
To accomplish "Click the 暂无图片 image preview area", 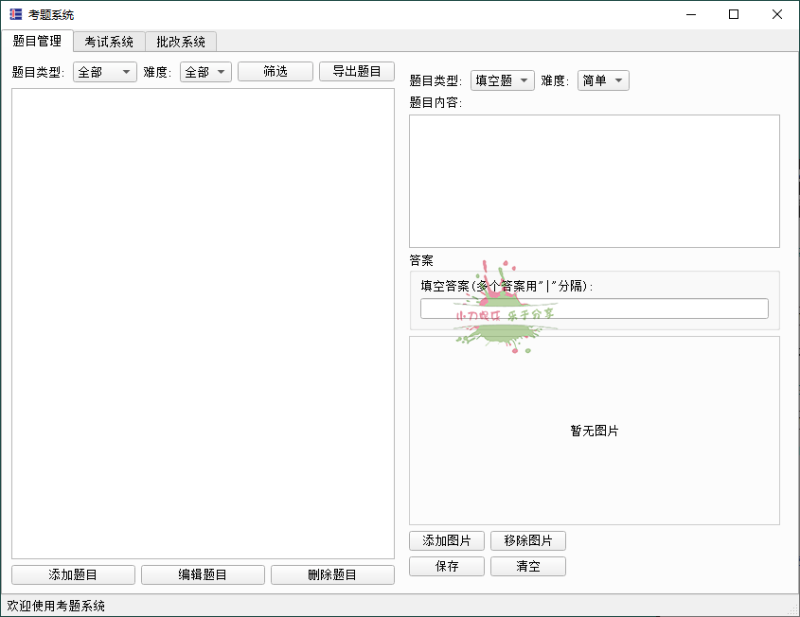I will click(x=594, y=430).
